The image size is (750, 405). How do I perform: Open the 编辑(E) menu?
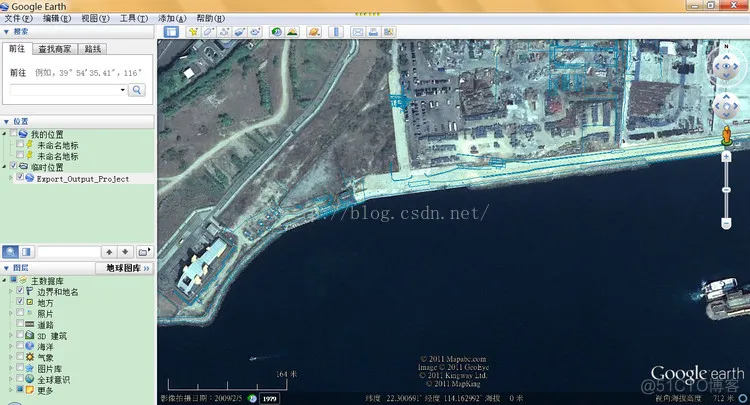click(57, 18)
